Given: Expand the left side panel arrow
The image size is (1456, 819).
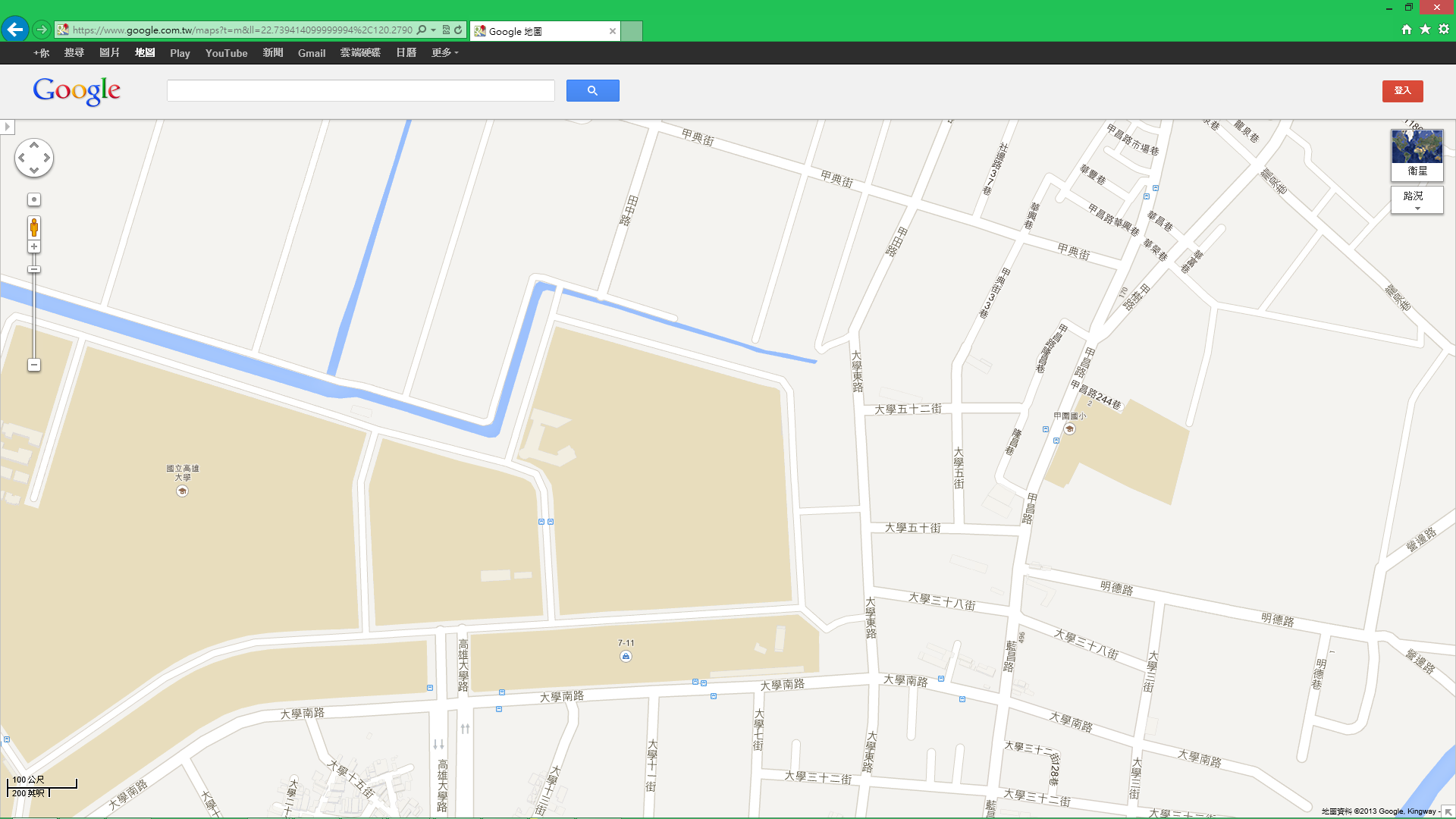Looking at the screenshot, I should click(8, 127).
